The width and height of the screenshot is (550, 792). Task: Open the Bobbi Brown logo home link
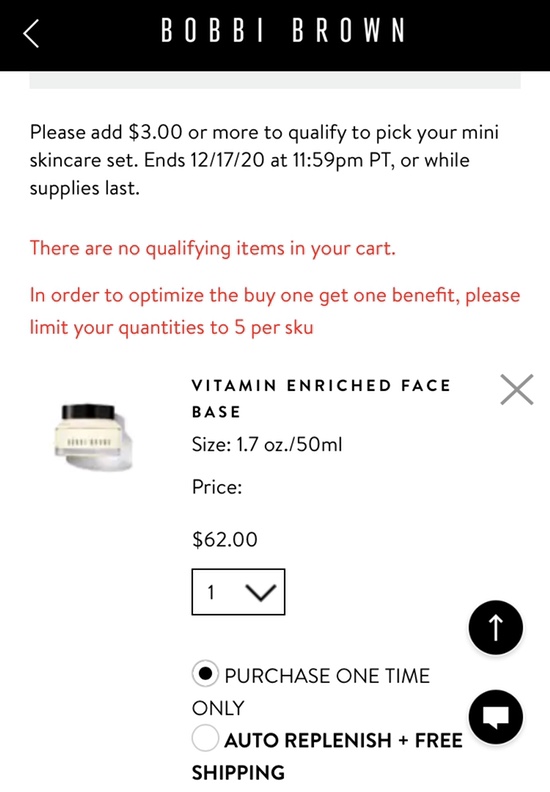[x=283, y=30]
